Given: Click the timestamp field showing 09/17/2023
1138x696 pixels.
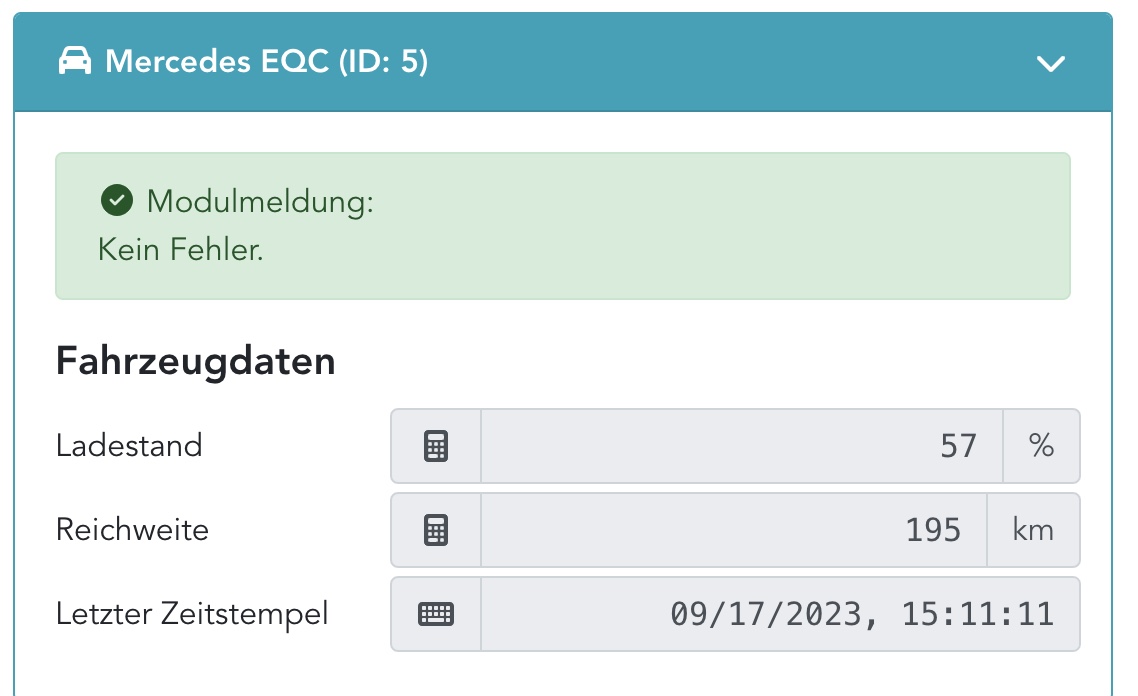Looking at the screenshot, I should pos(780,614).
